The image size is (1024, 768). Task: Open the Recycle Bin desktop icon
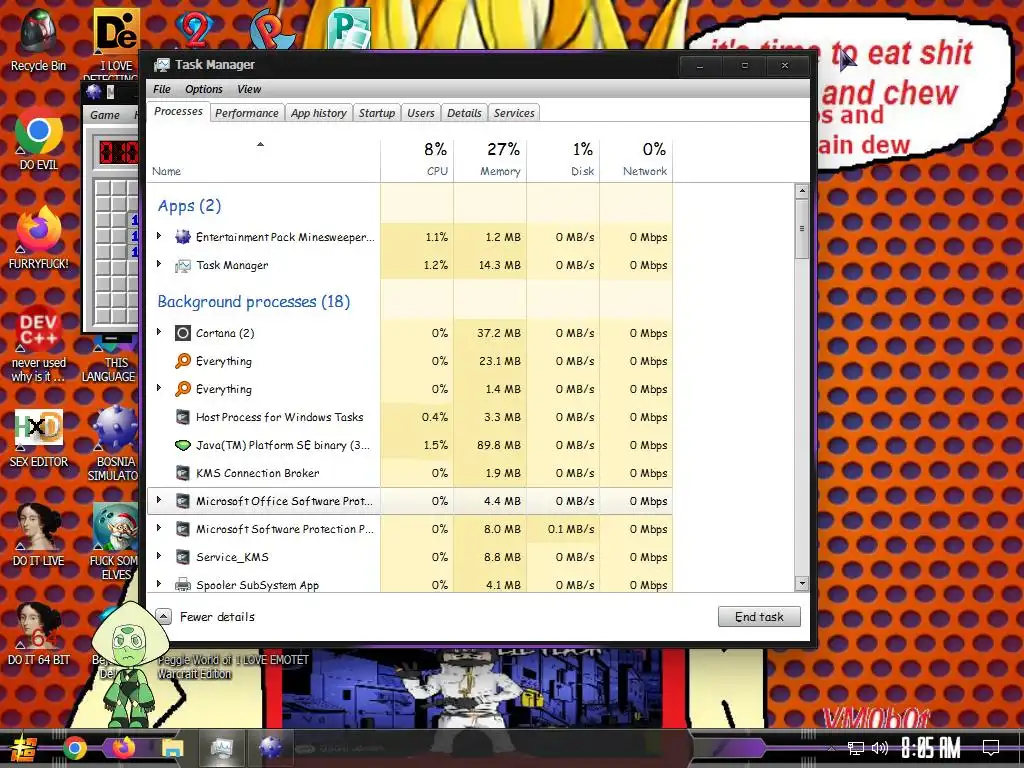(38, 31)
